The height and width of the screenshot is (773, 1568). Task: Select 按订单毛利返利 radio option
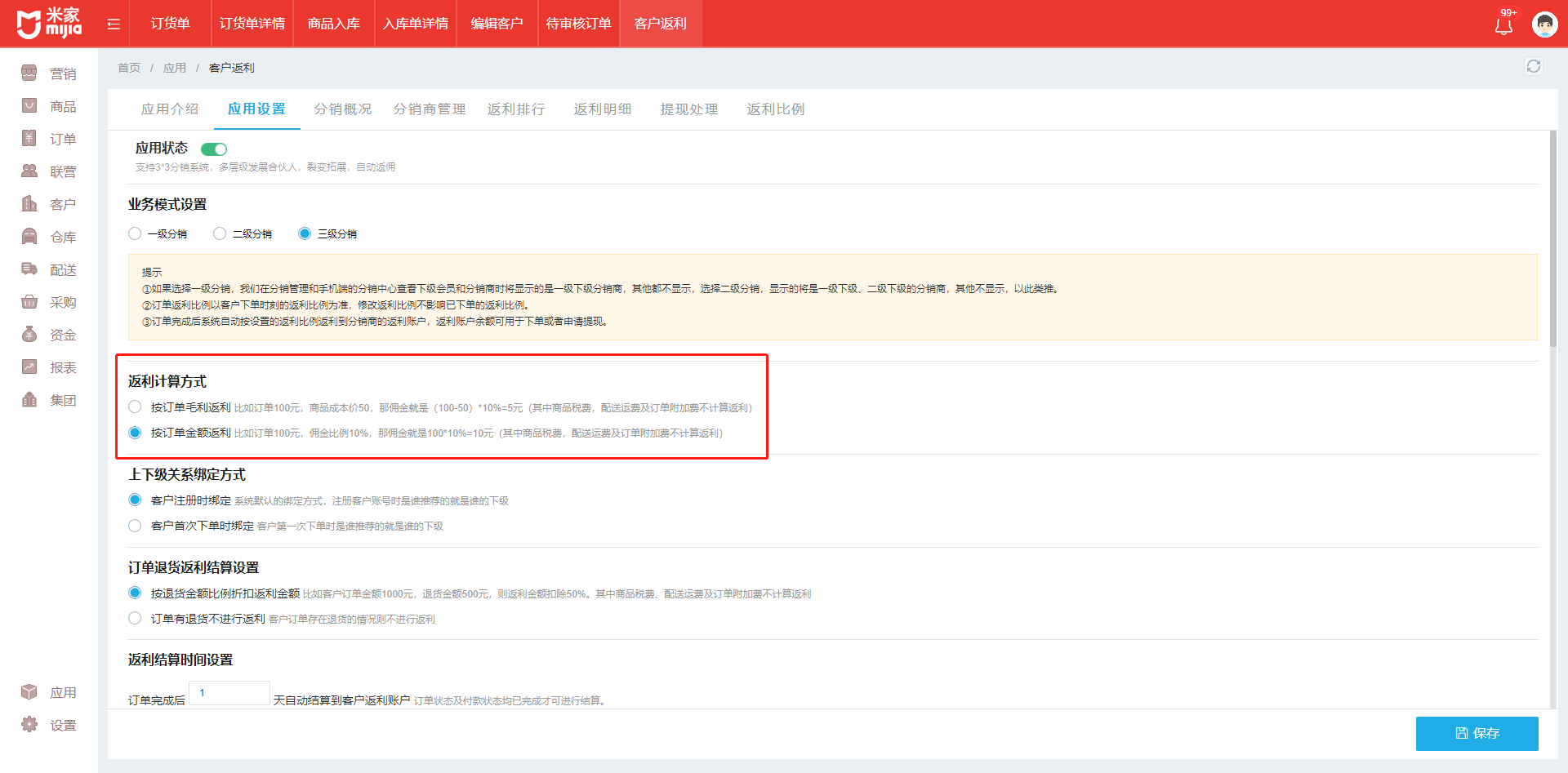[x=136, y=407]
